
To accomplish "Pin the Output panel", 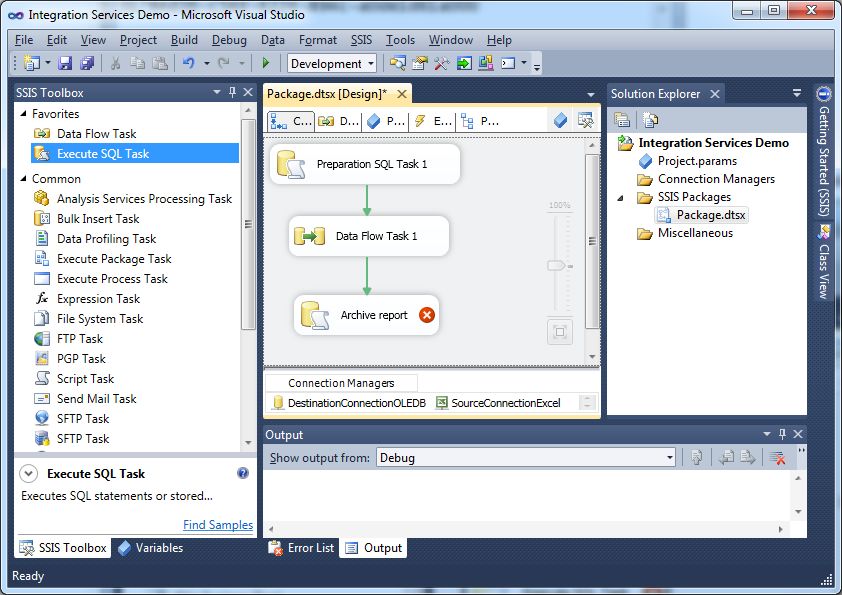I will (782, 434).
